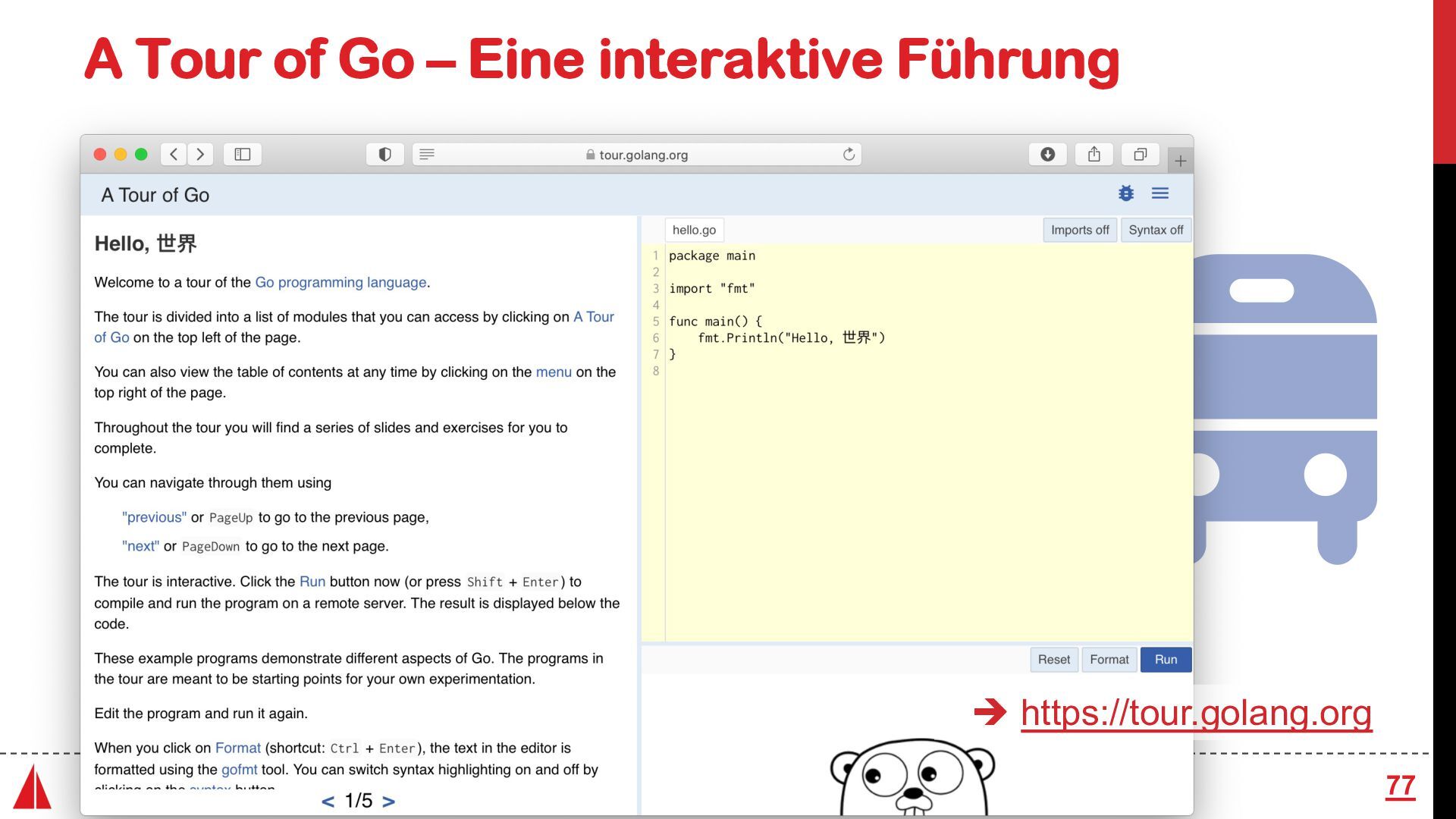Image resolution: width=1456 pixels, height=819 pixels.
Task: Go forward with Safari's forward arrow
Action: 201,154
